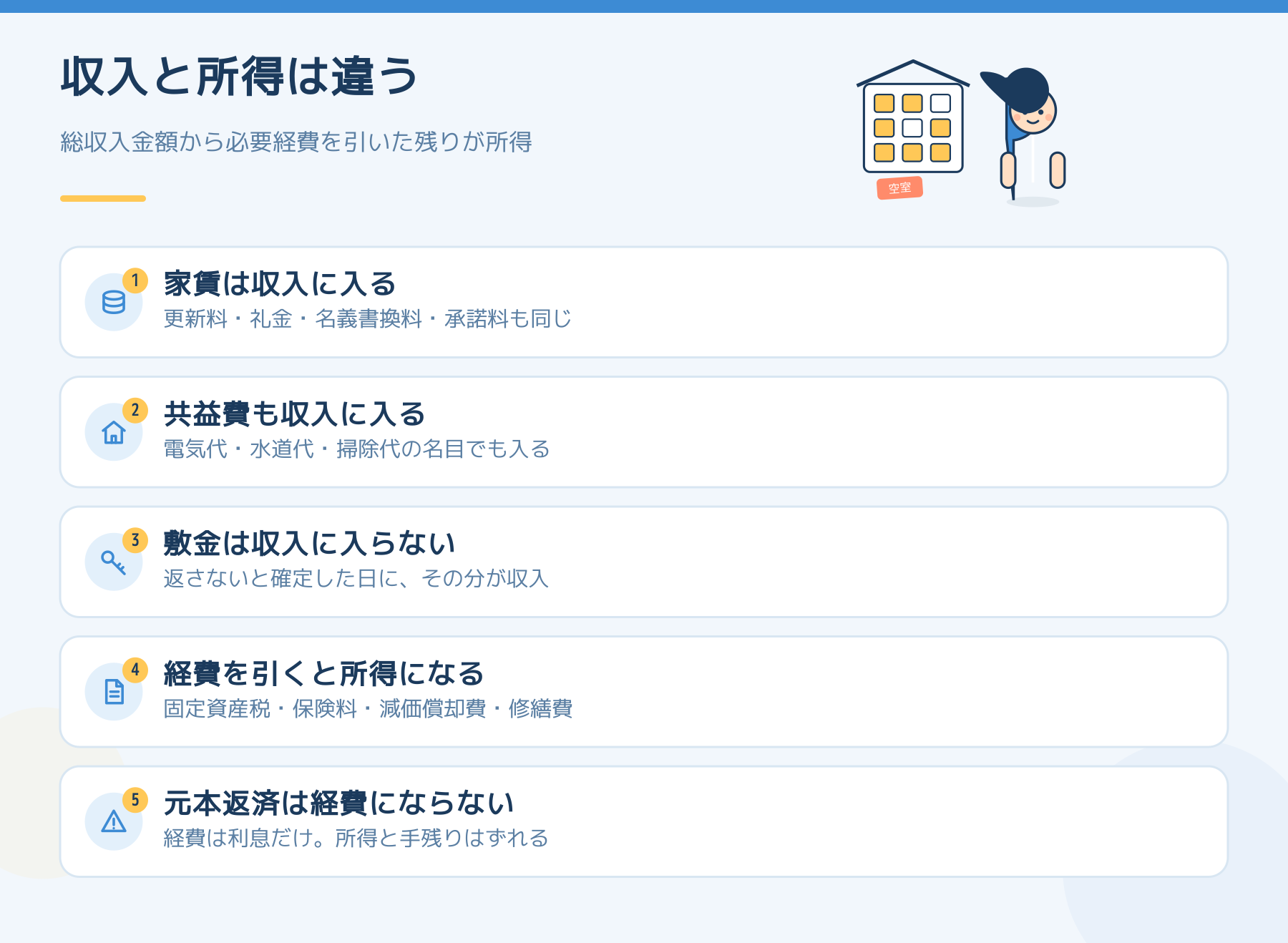This screenshot has width=1288, height=943.
Task: Click the yellow number 2 badge
Action: click(135, 411)
